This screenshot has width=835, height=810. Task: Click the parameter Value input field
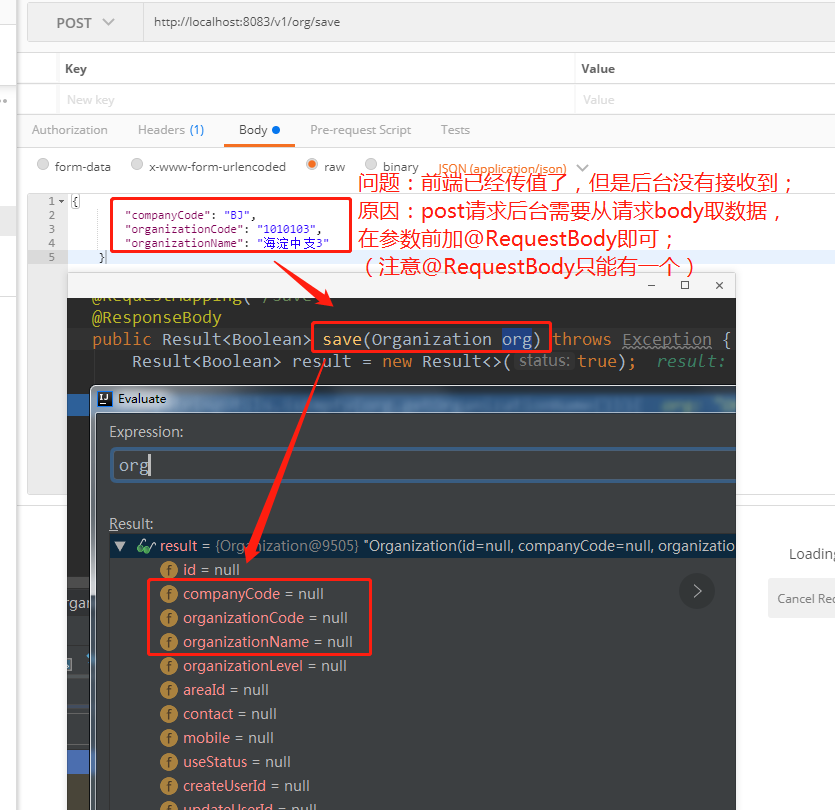(x=705, y=100)
